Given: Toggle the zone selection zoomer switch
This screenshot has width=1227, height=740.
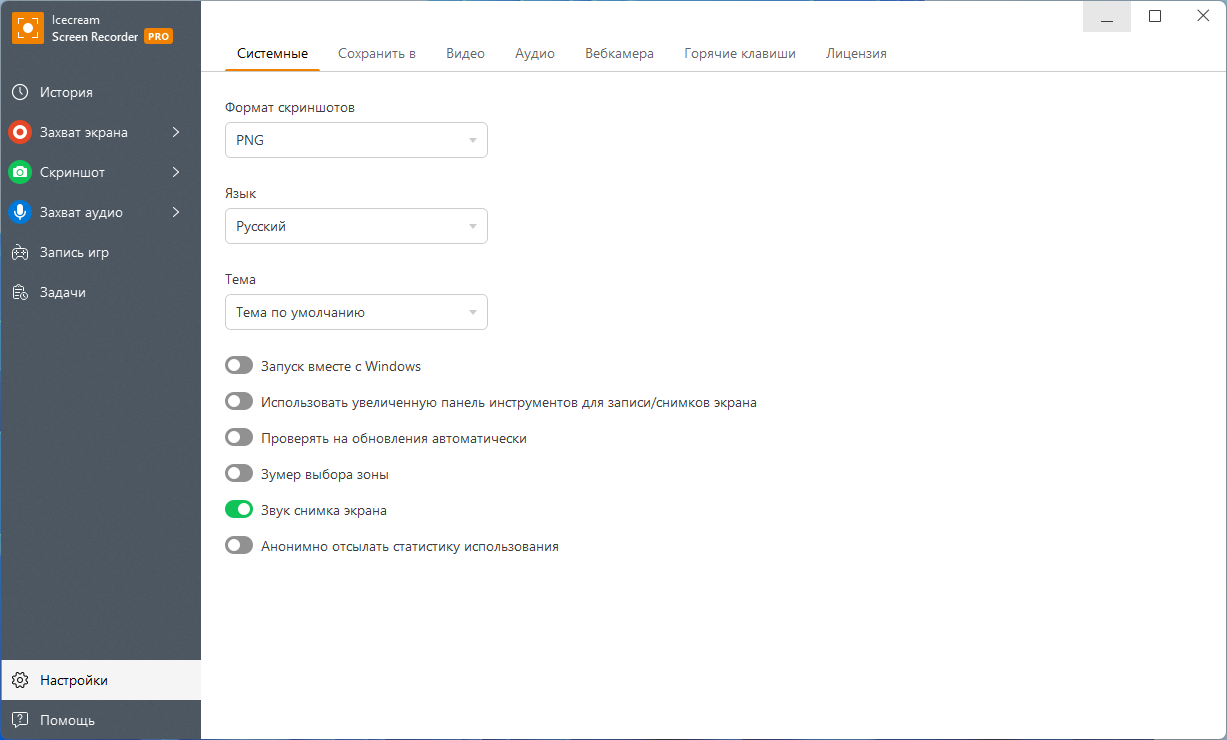Looking at the screenshot, I should 239,474.
